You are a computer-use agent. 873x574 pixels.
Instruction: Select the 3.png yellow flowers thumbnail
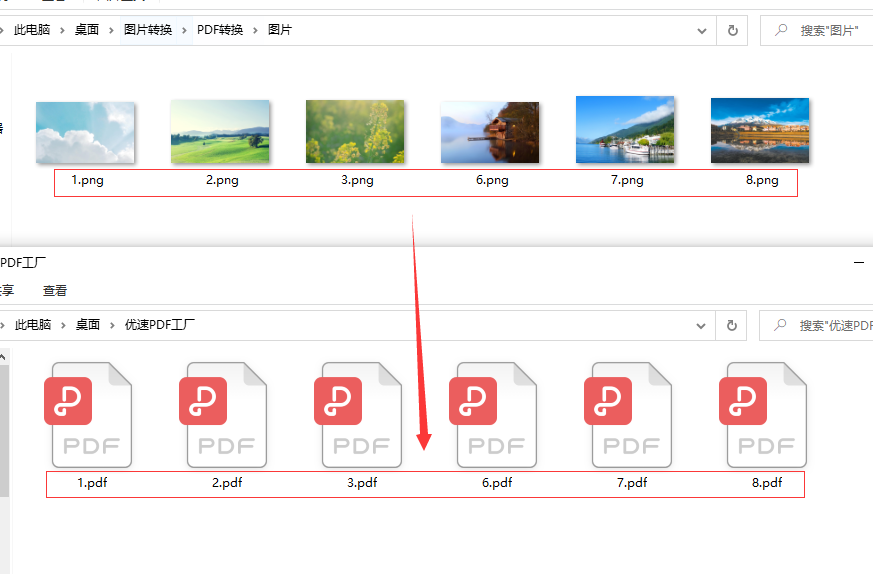tap(355, 131)
